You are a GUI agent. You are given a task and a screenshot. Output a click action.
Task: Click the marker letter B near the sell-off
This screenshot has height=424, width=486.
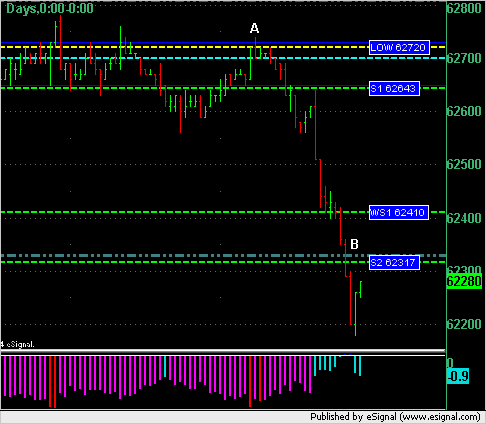(x=354, y=244)
